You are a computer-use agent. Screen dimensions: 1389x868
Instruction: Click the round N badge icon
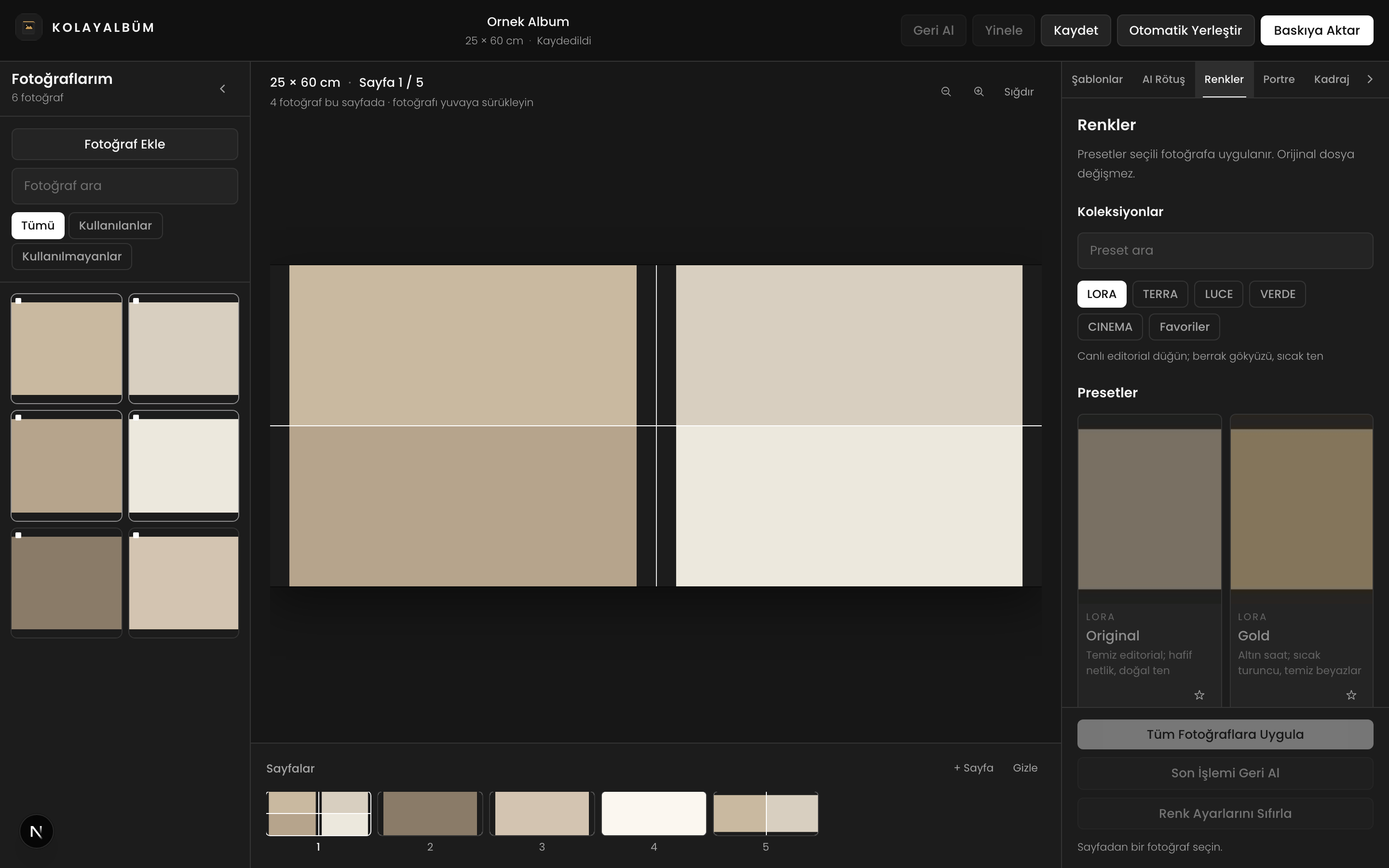click(x=36, y=831)
